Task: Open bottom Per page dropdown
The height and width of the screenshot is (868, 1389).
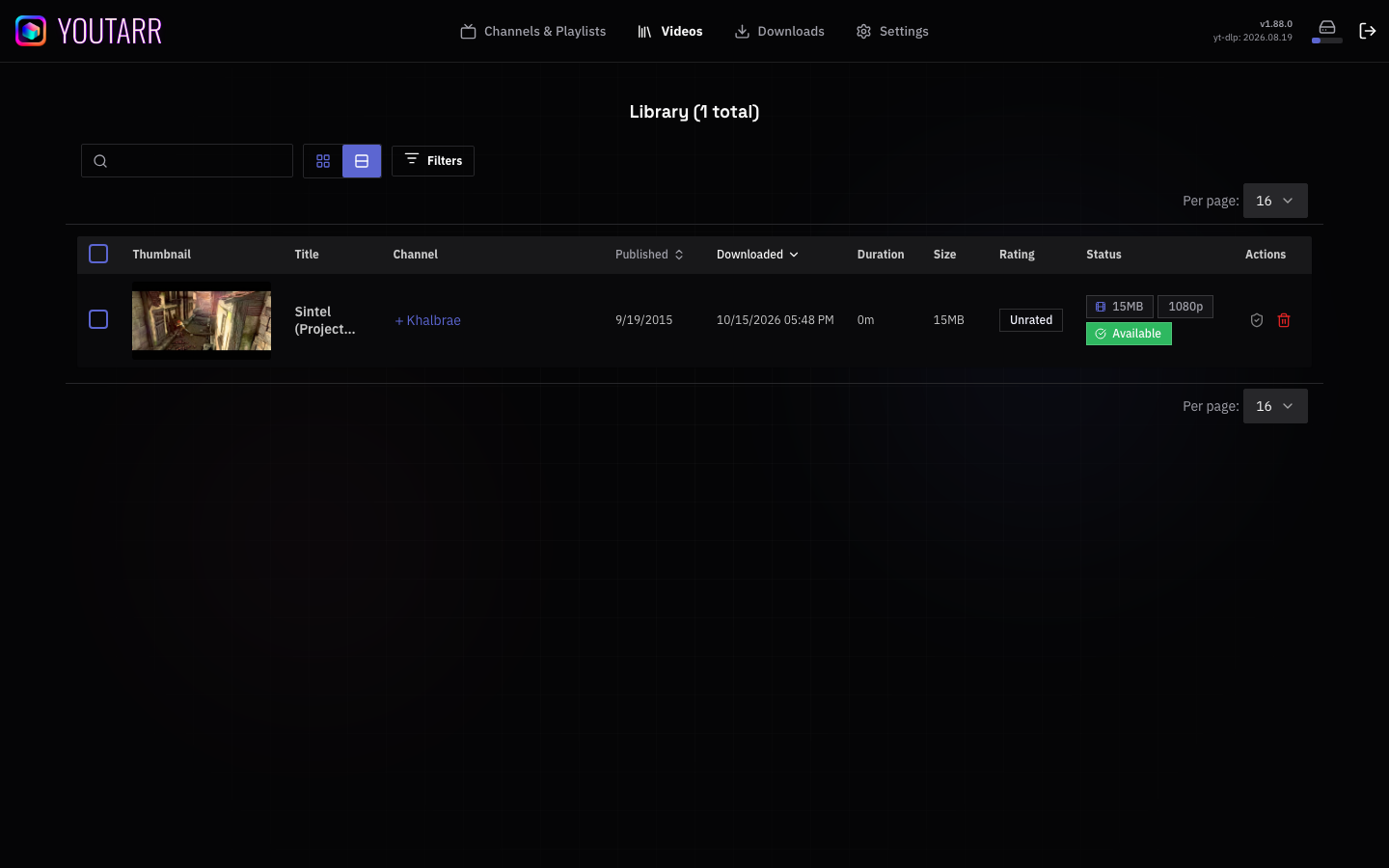Action: [x=1275, y=406]
